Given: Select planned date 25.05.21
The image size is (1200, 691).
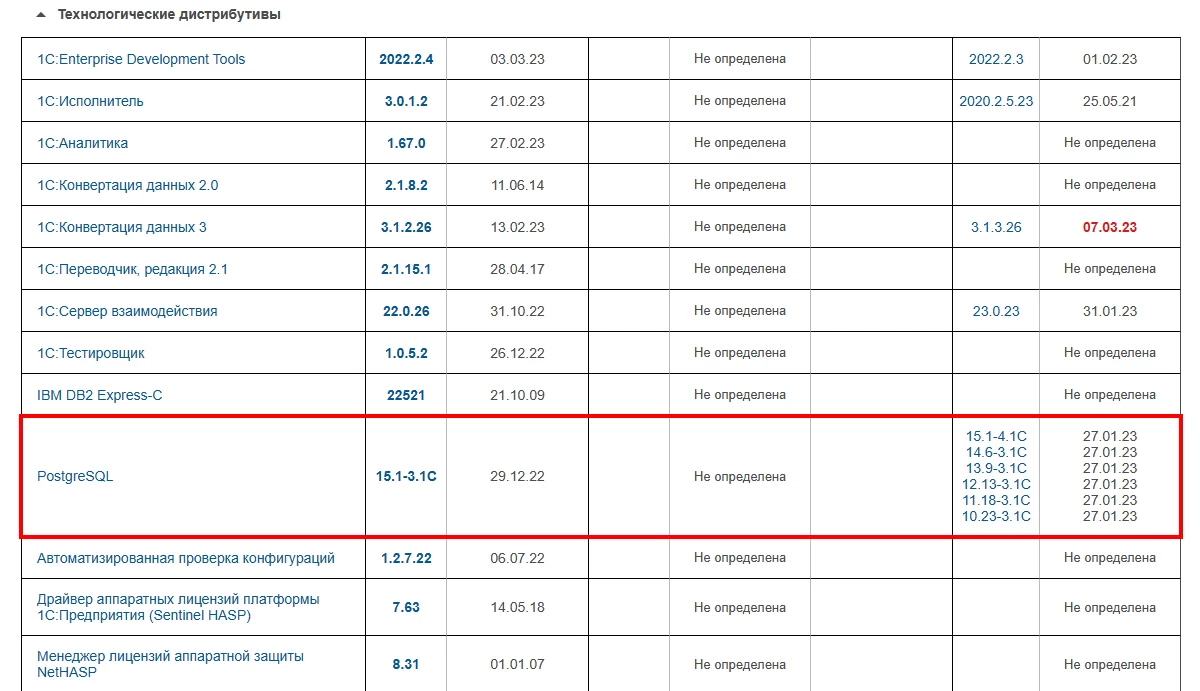Looking at the screenshot, I should tap(1110, 101).
